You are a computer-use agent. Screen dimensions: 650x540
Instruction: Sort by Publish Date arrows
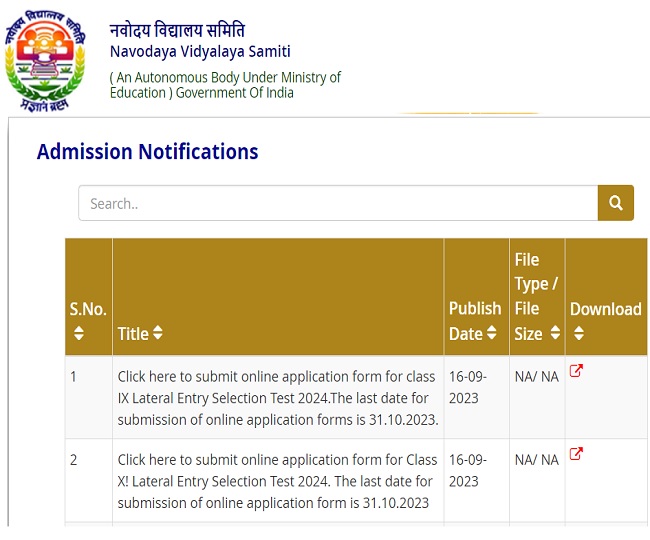pyautogui.click(x=492, y=334)
